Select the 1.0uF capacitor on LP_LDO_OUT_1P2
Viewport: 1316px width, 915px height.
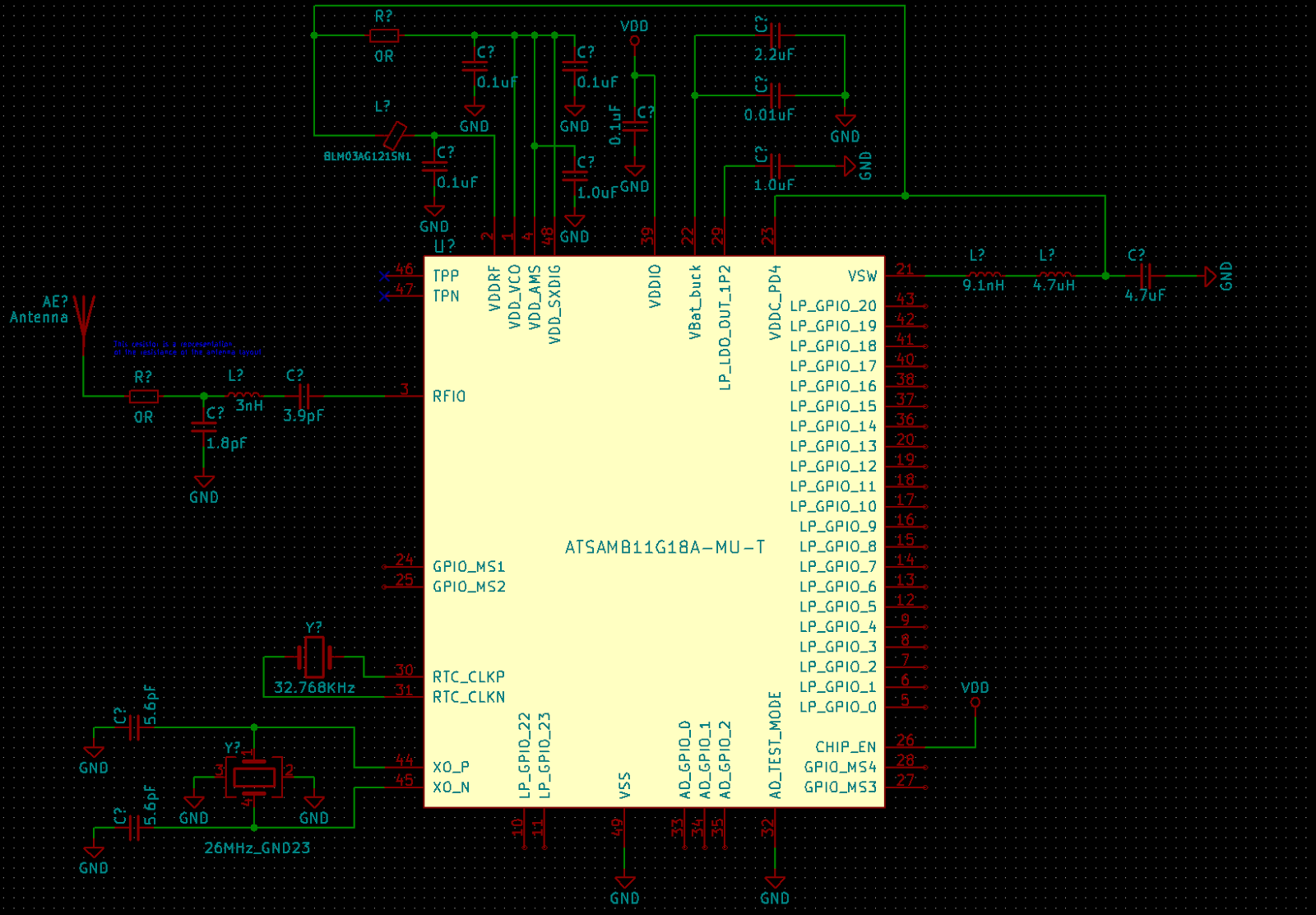pyautogui.click(x=775, y=166)
